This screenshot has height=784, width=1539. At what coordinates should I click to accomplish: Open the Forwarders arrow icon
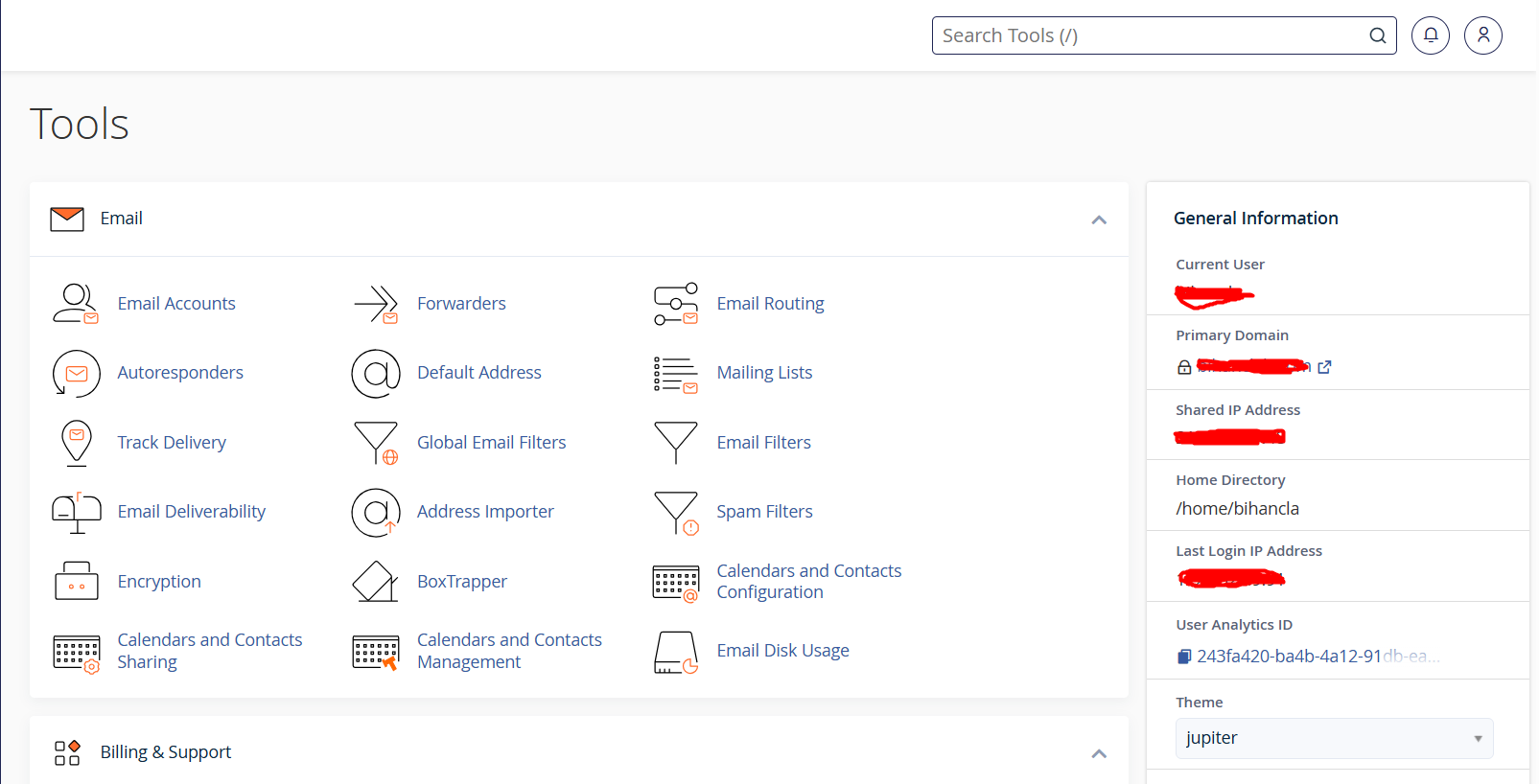click(x=376, y=304)
